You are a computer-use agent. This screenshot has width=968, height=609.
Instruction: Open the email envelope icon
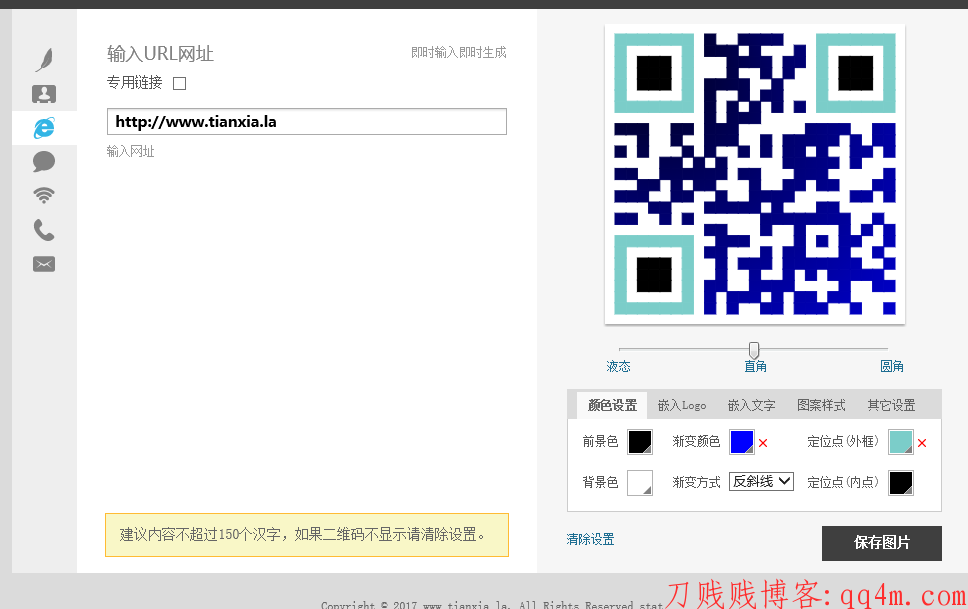[x=44, y=264]
